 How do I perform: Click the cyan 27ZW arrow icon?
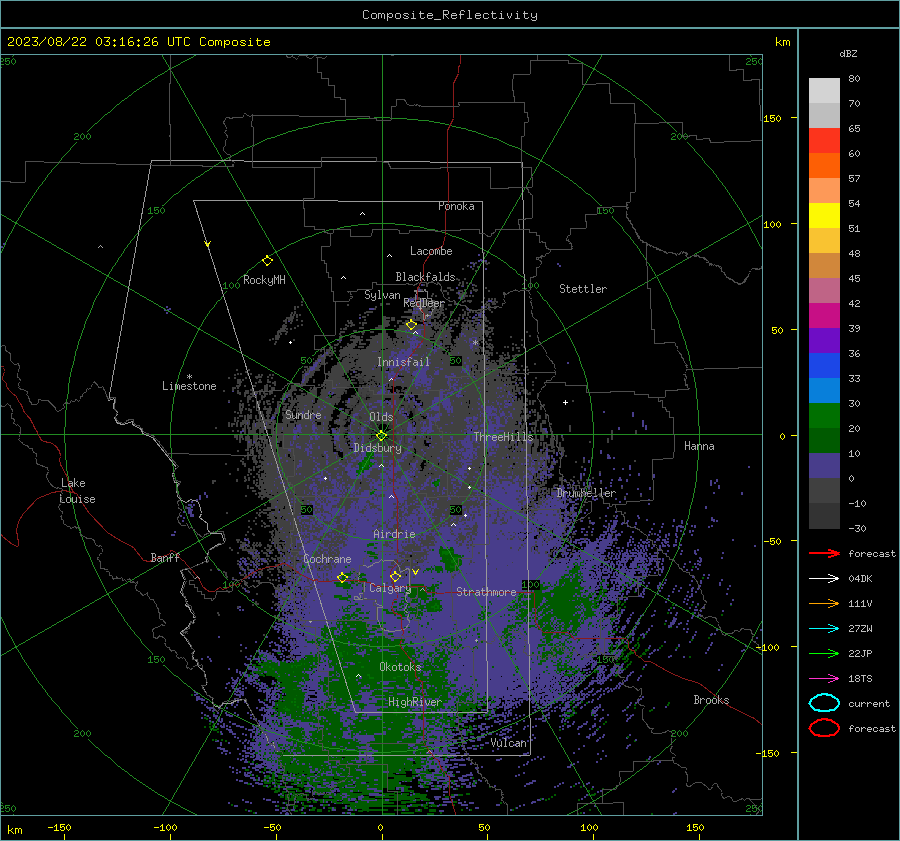point(824,629)
